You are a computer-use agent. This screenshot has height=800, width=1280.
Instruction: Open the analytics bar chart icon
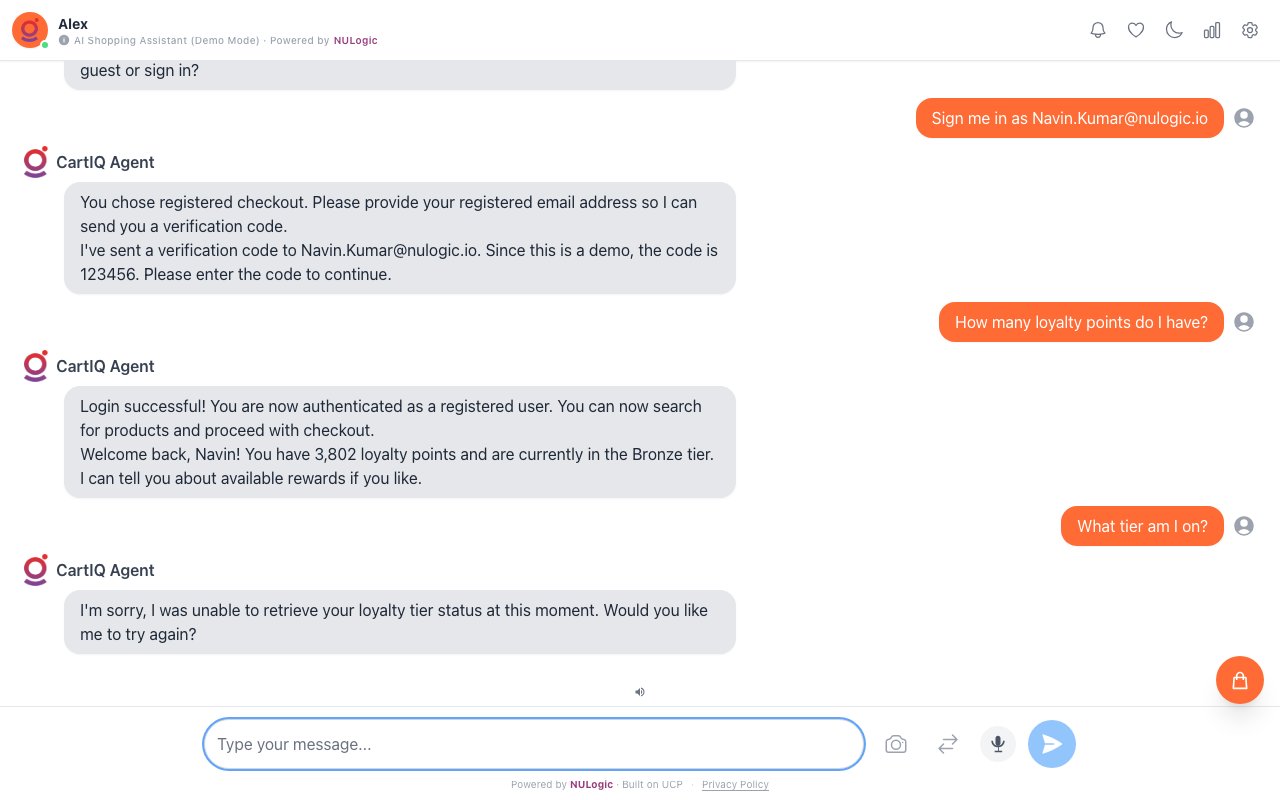1212,30
